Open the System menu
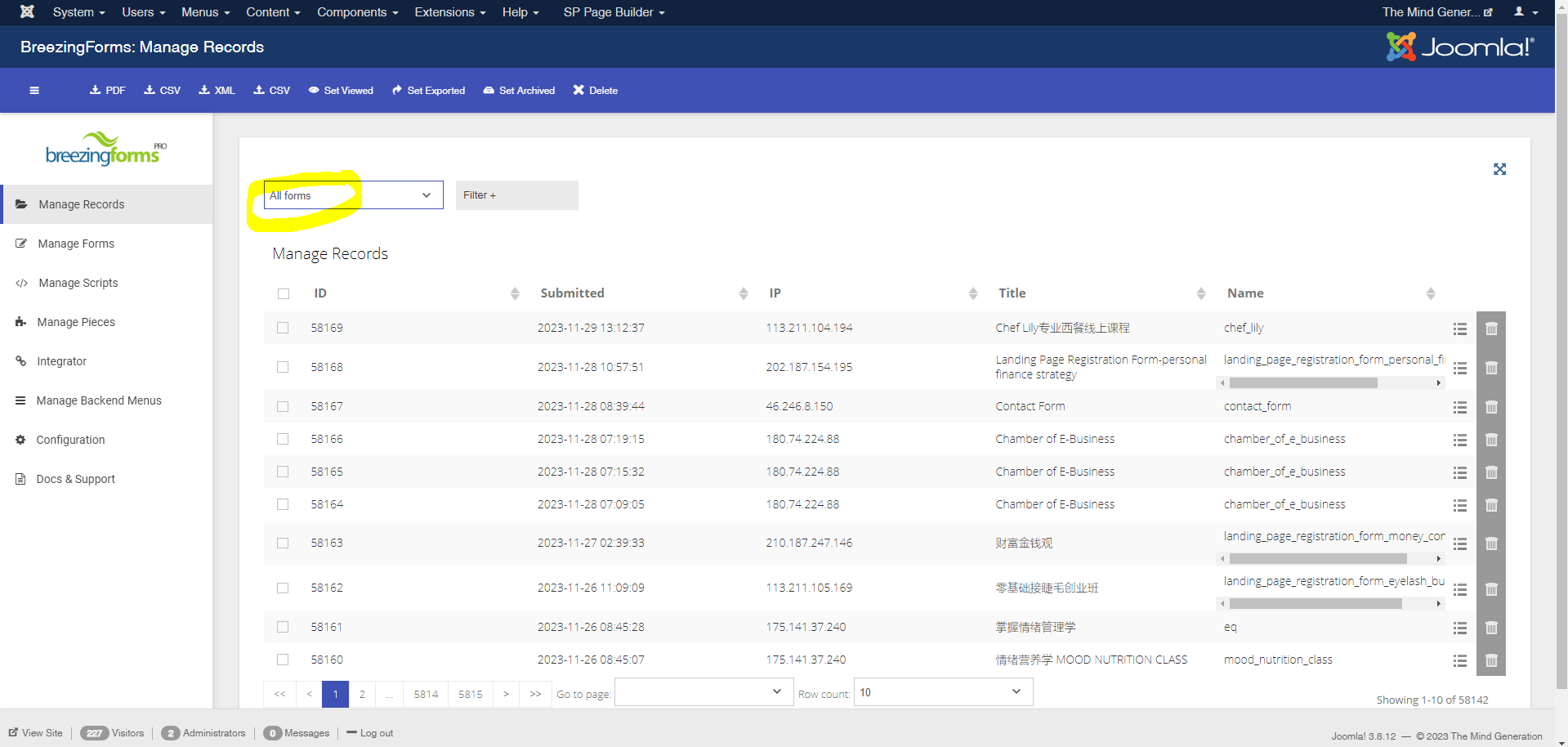 pyautogui.click(x=79, y=12)
